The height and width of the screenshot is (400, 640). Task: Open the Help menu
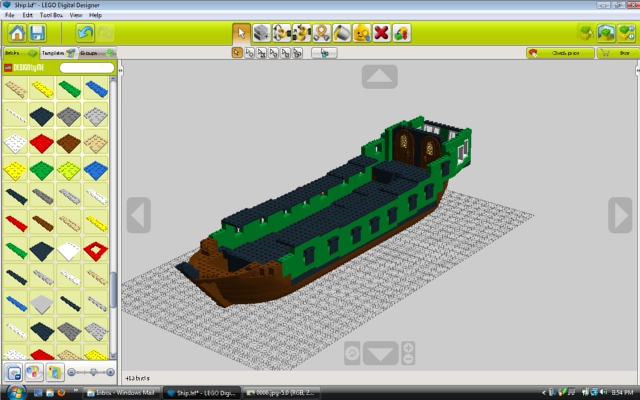click(x=95, y=15)
